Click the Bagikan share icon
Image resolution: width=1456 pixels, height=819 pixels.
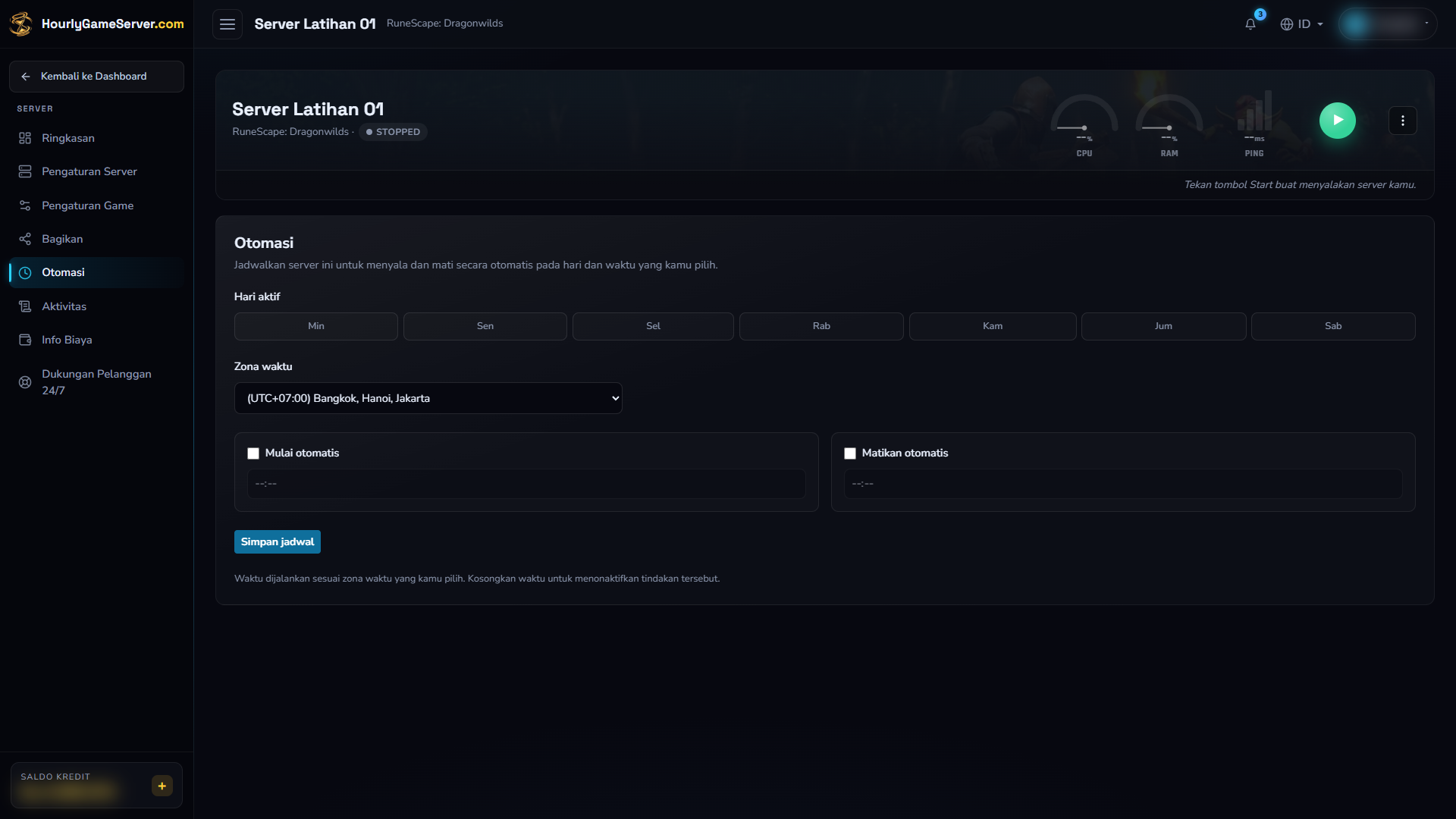click(25, 239)
